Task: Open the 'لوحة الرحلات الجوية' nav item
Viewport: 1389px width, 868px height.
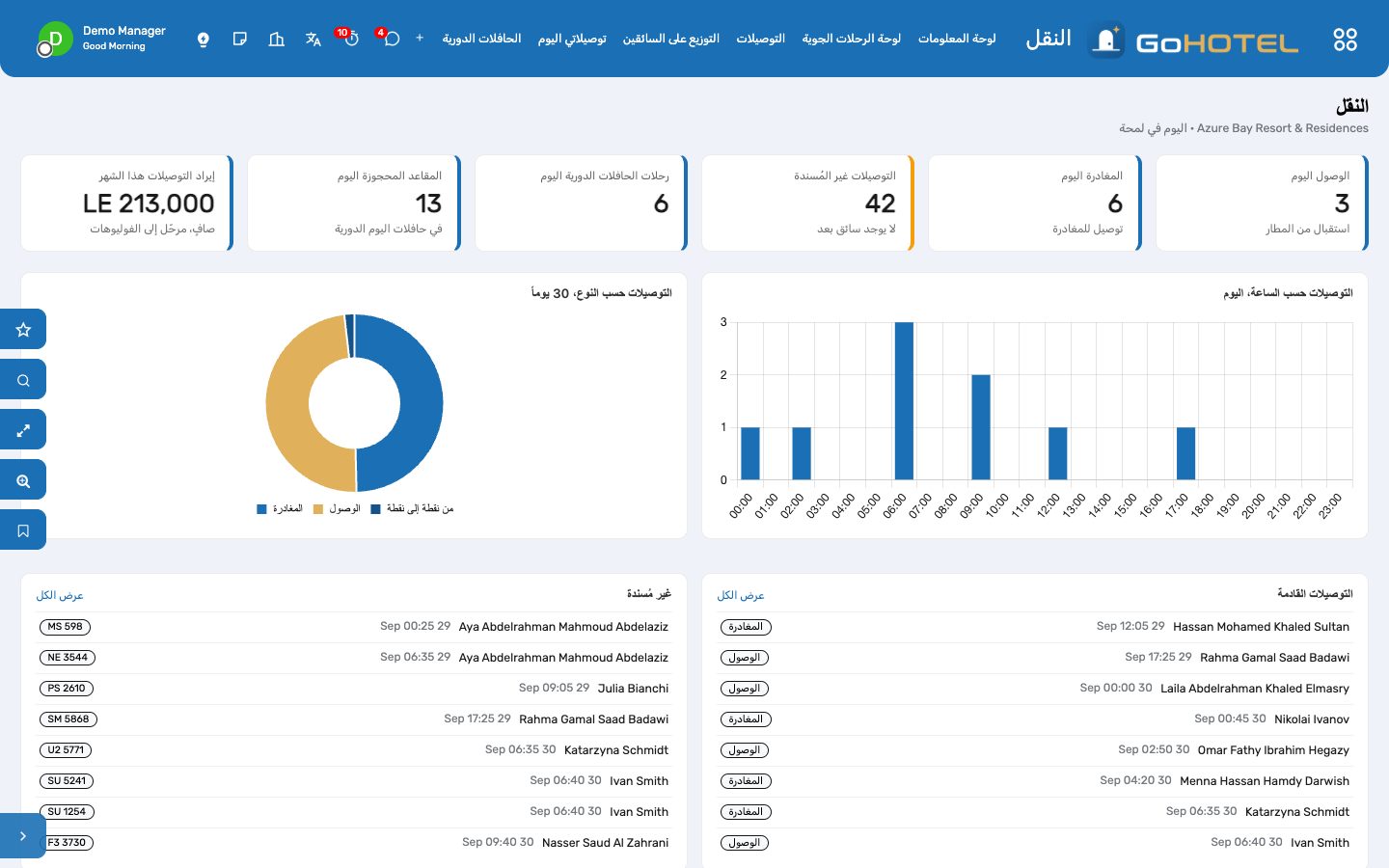Action: (x=852, y=39)
